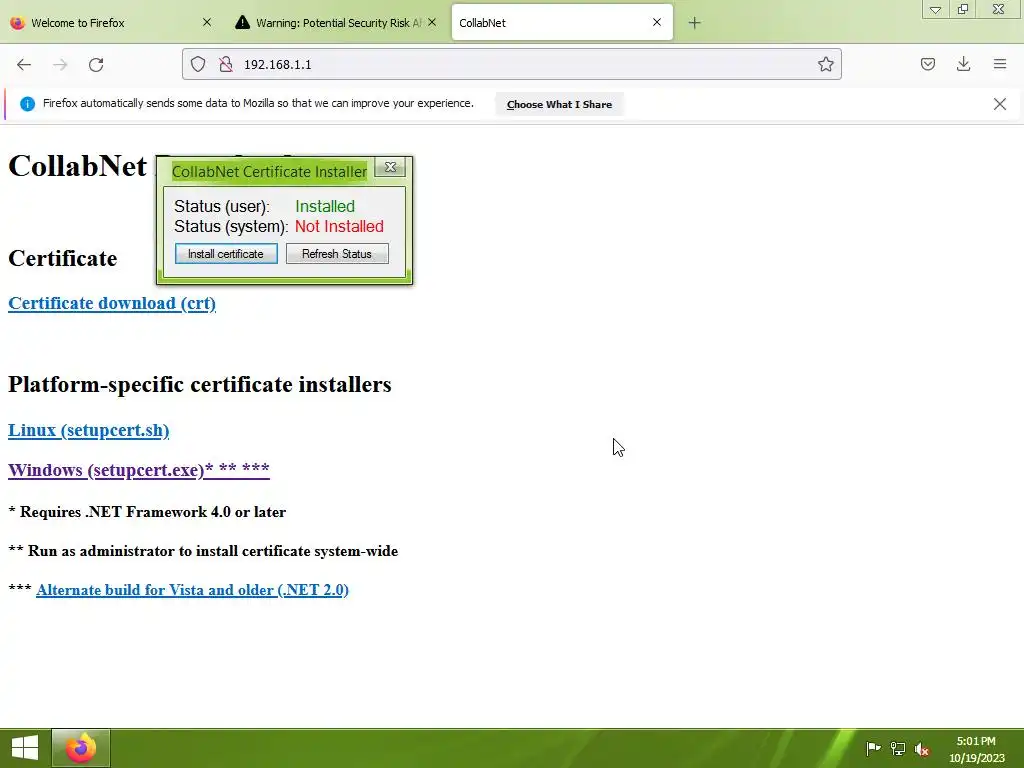This screenshot has height=768, width=1024.
Task: Open Firefox from the taskbar
Action: [x=81, y=748]
